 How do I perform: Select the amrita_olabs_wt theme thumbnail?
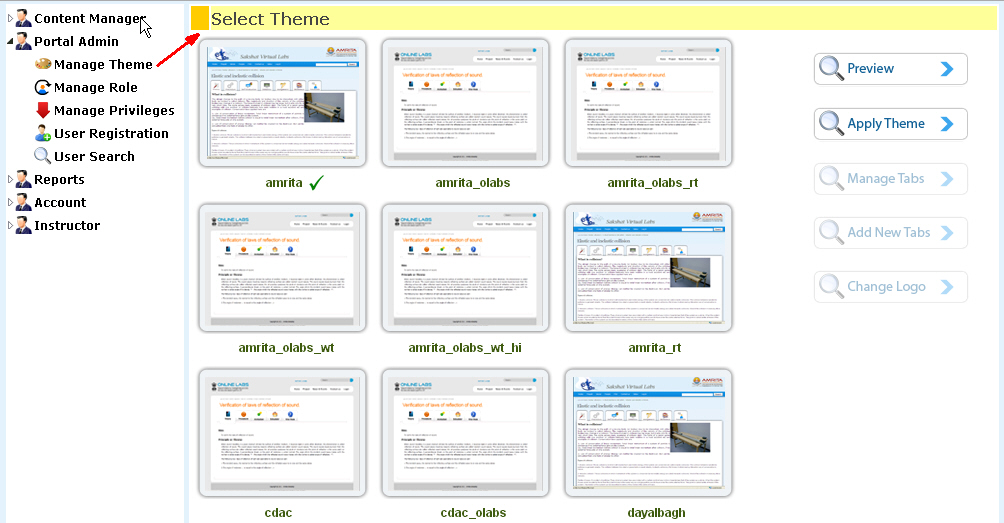pos(282,268)
